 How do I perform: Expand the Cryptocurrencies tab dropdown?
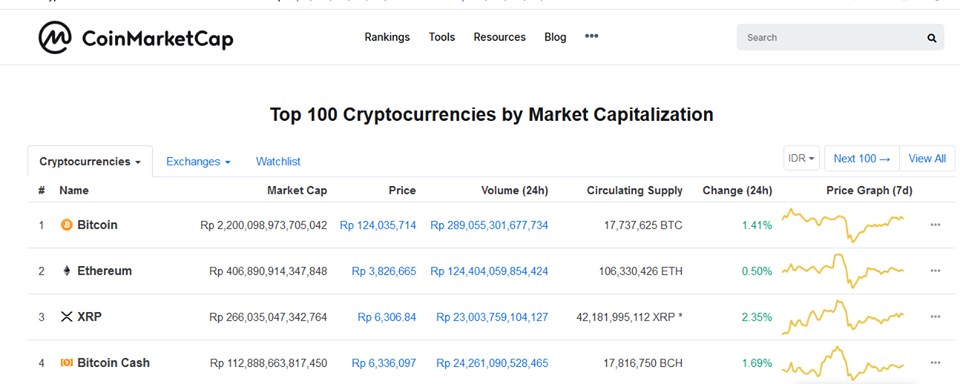90,162
